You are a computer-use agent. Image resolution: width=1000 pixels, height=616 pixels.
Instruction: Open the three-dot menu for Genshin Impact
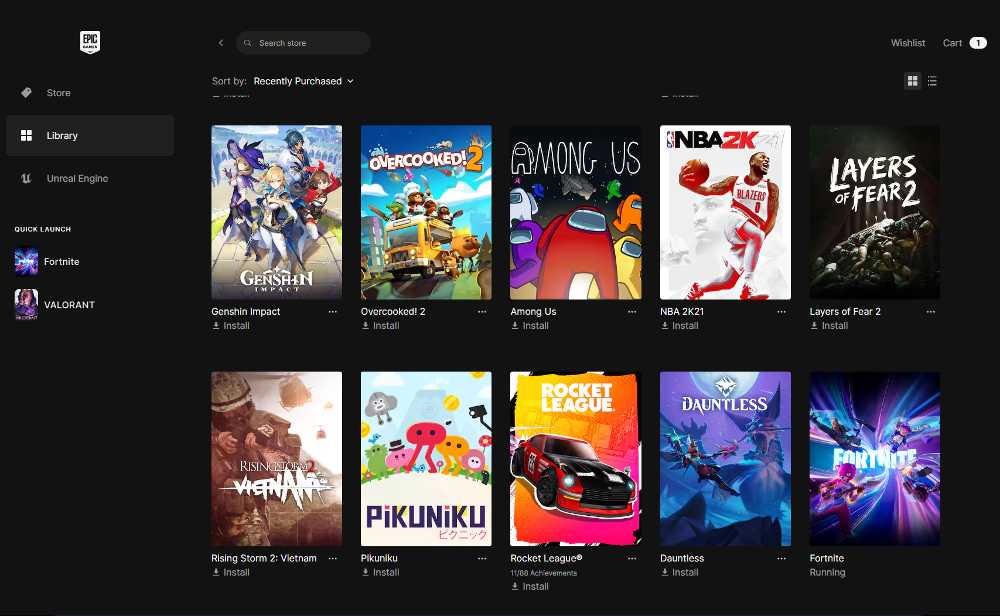[333, 312]
